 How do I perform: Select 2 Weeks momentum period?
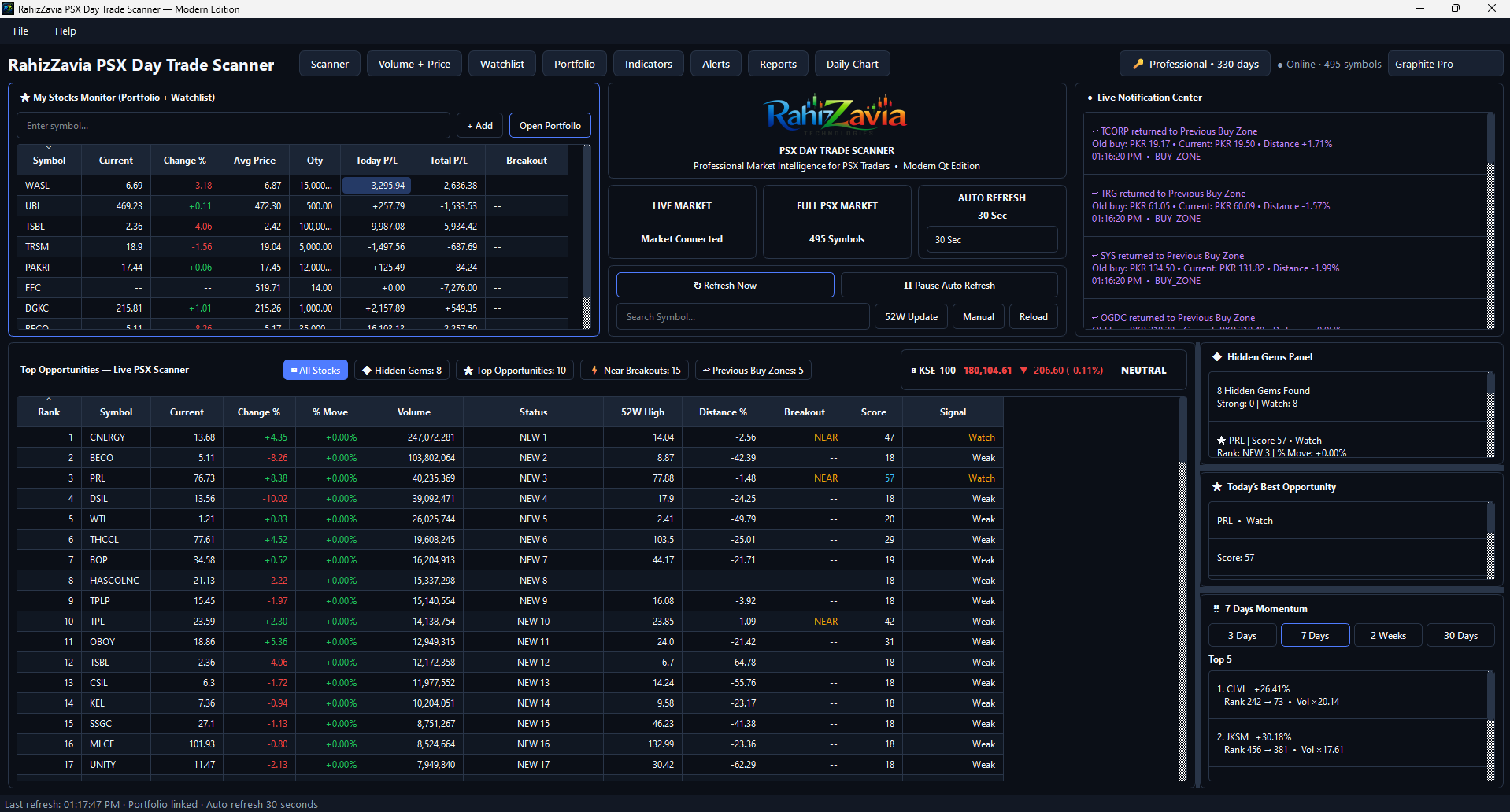point(1388,635)
